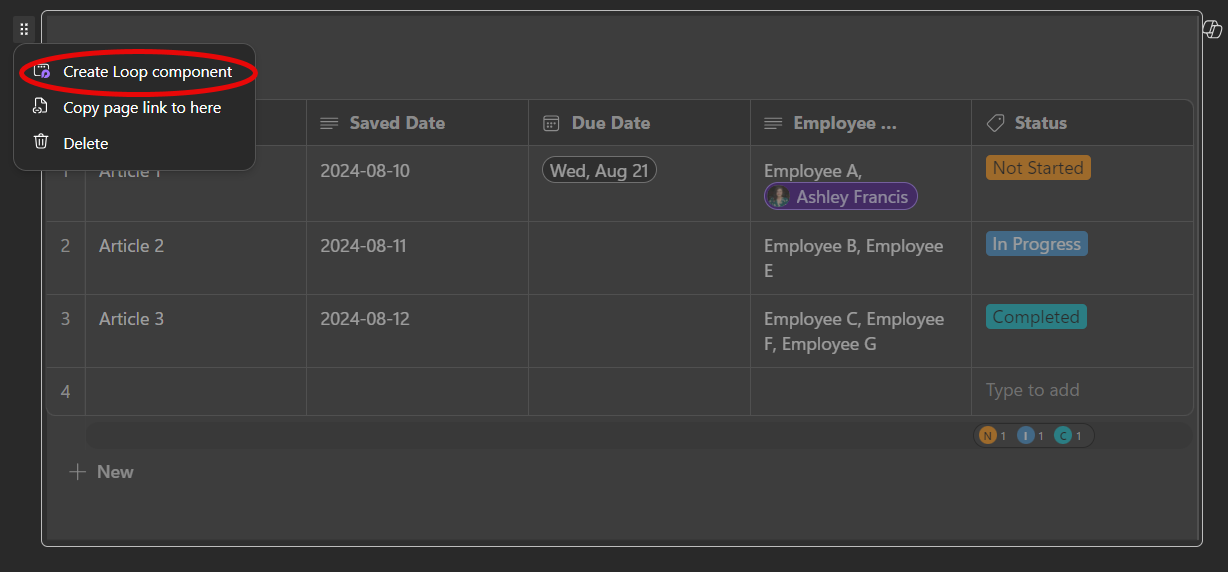Click the Saved Date column text icon

pyautogui.click(x=329, y=123)
